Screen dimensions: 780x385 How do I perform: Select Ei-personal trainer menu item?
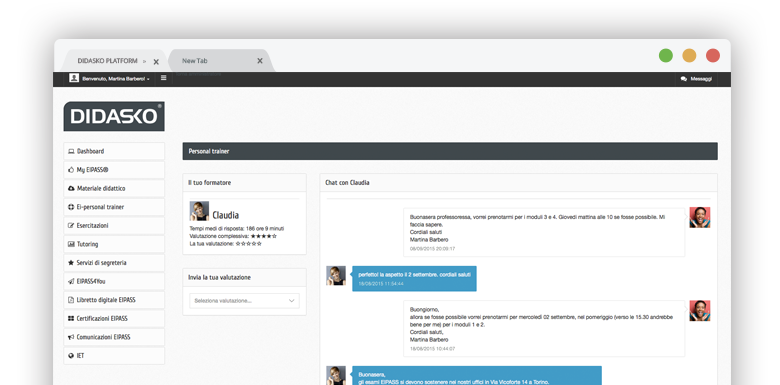pyautogui.click(x=114, y=207)
